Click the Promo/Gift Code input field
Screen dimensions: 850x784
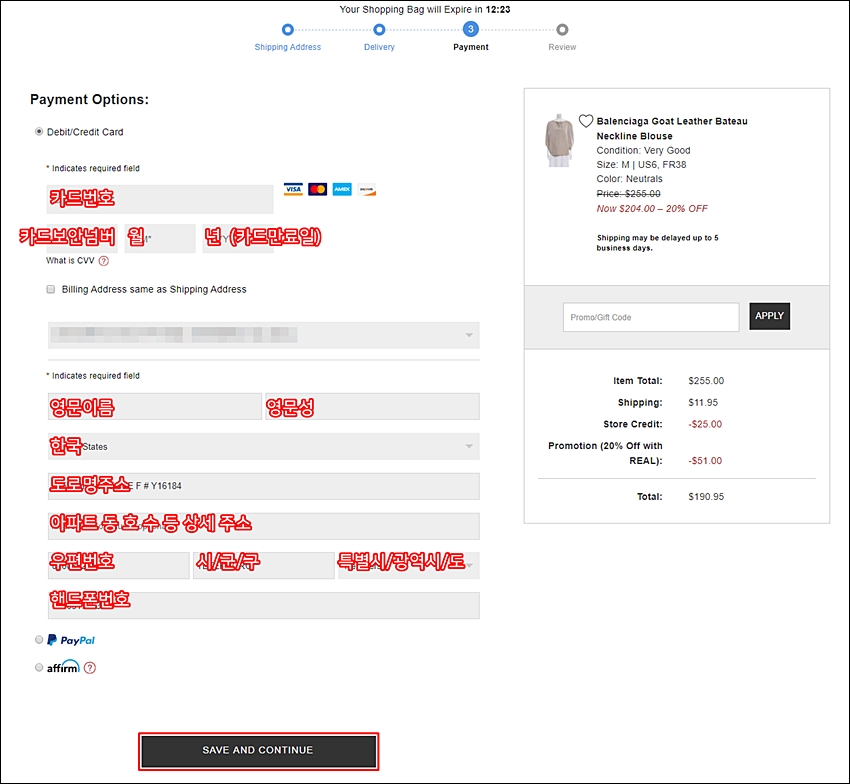tap(651, 317)
